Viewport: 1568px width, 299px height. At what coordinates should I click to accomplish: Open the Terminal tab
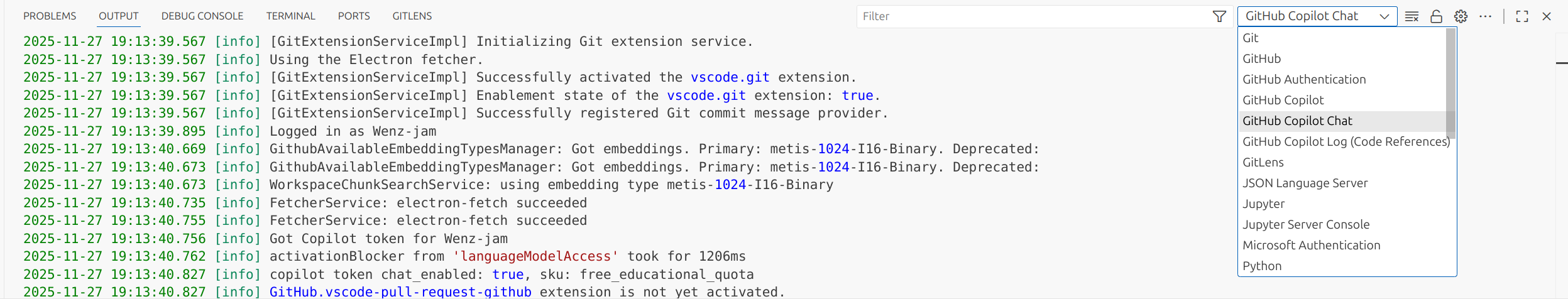(x=290, y=16)
